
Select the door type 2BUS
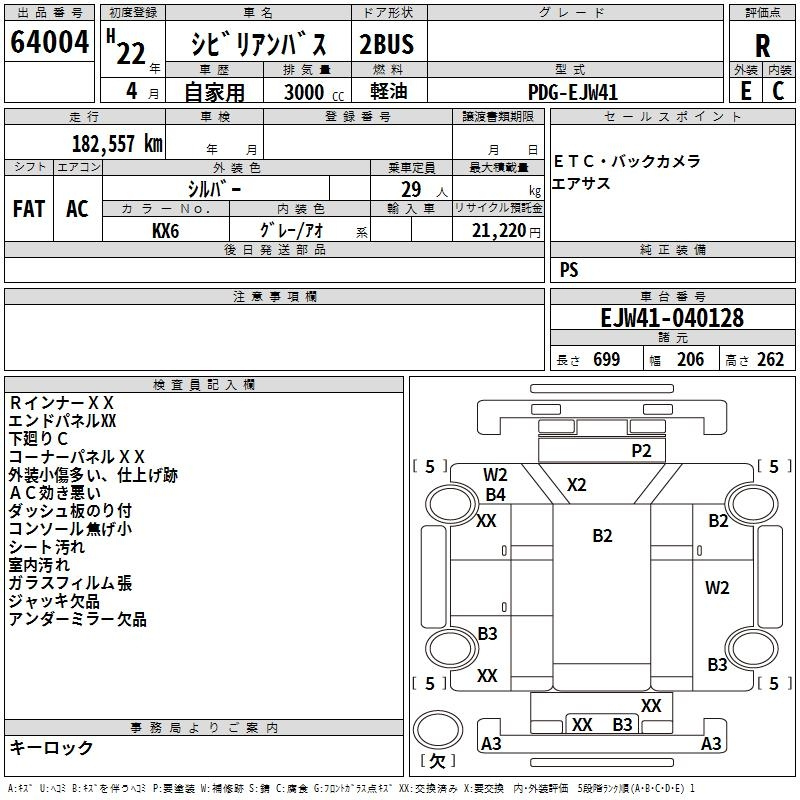387,44
